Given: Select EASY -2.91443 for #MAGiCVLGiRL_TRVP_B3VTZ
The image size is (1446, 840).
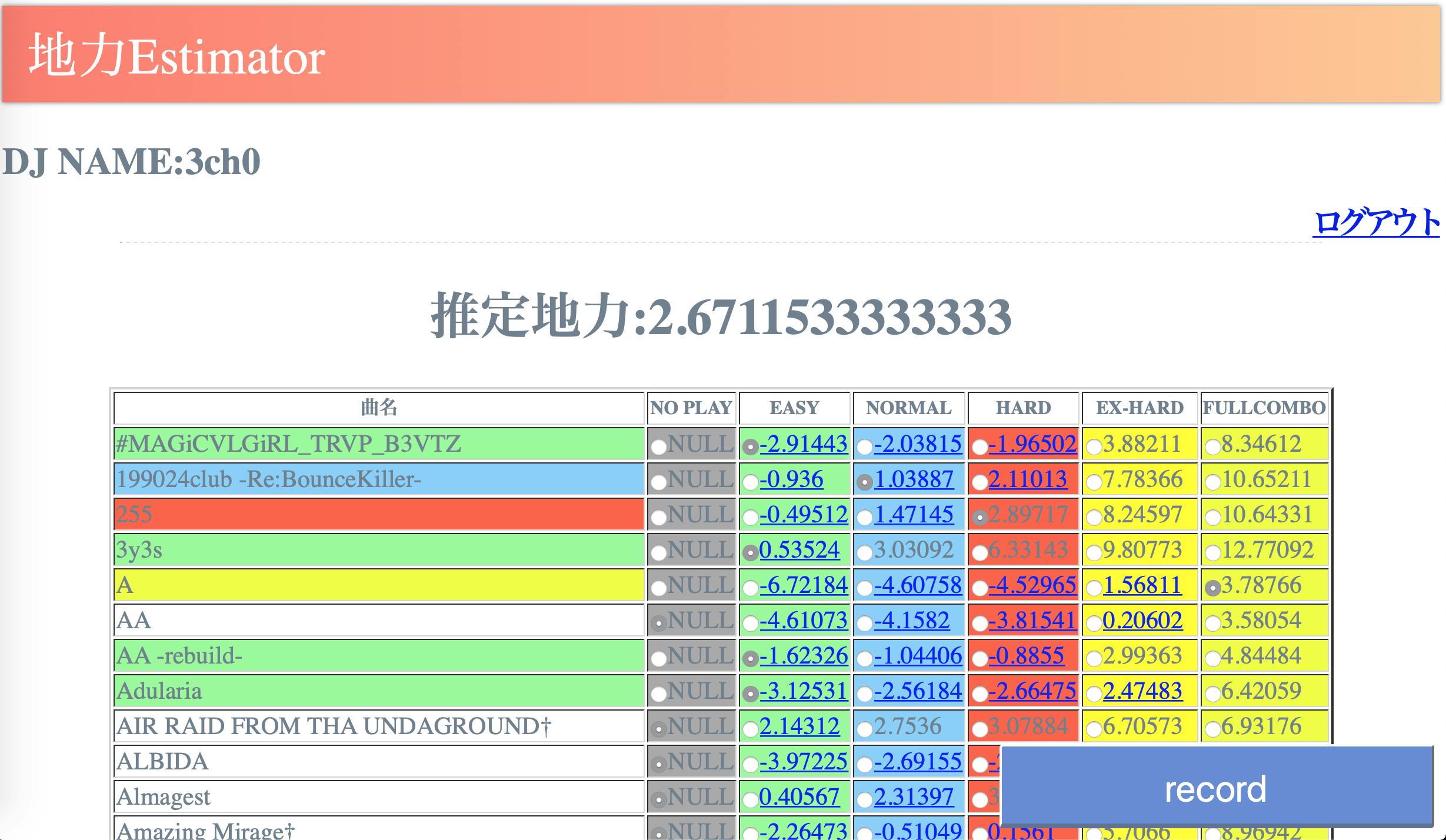Looking at the screenshot, I should point(750,445).
